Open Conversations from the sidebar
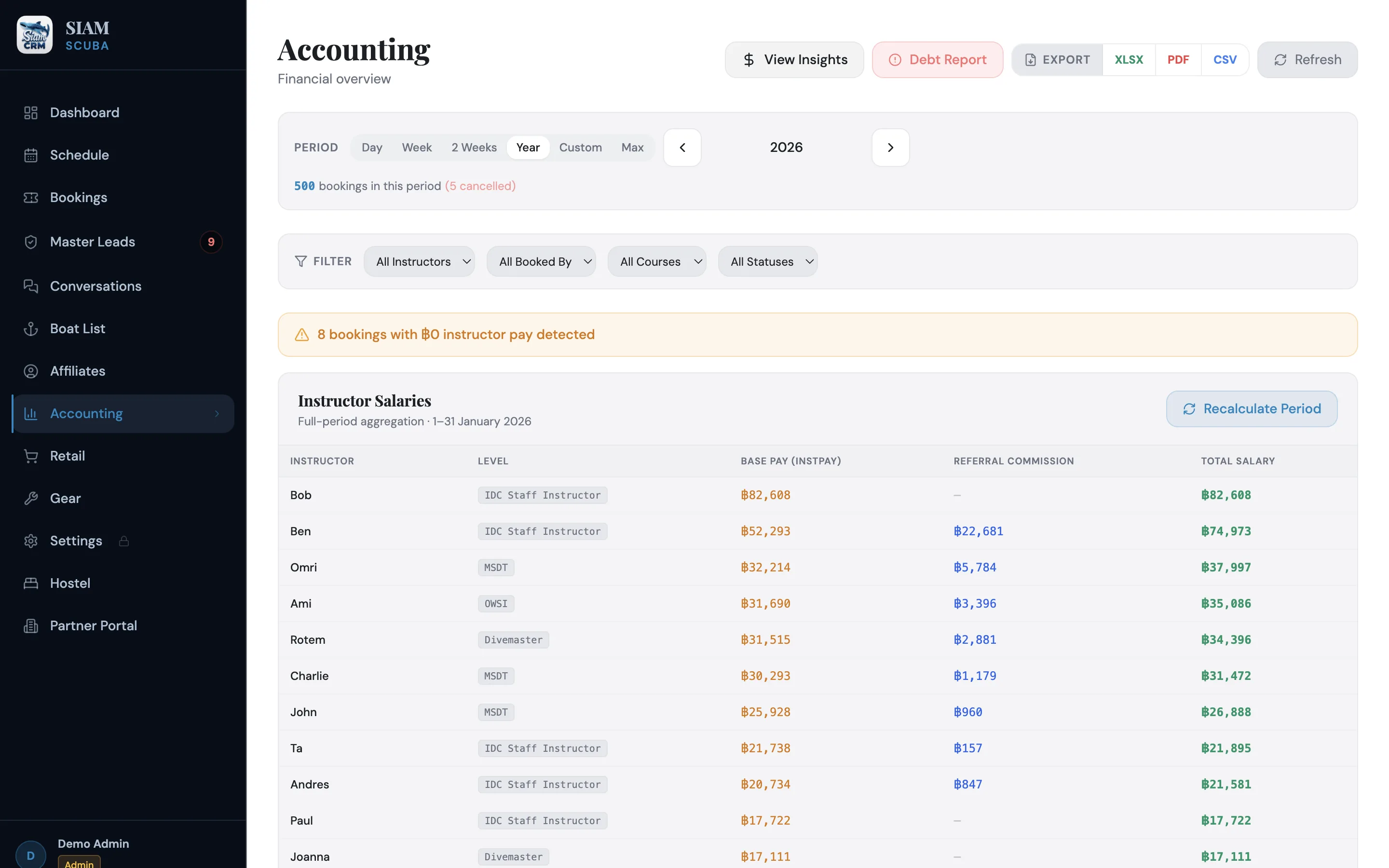 coord(123,286)
